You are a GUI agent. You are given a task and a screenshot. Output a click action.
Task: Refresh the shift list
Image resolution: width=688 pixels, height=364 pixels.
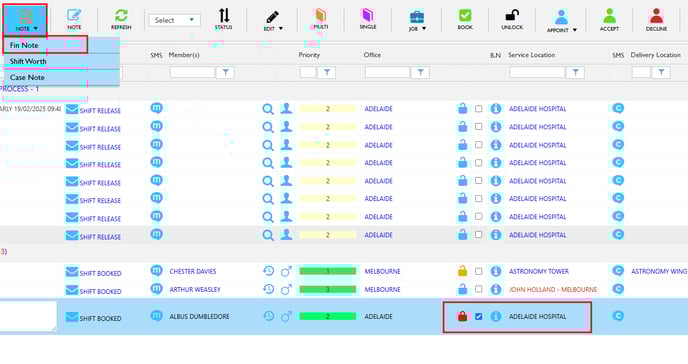(121, 19)
